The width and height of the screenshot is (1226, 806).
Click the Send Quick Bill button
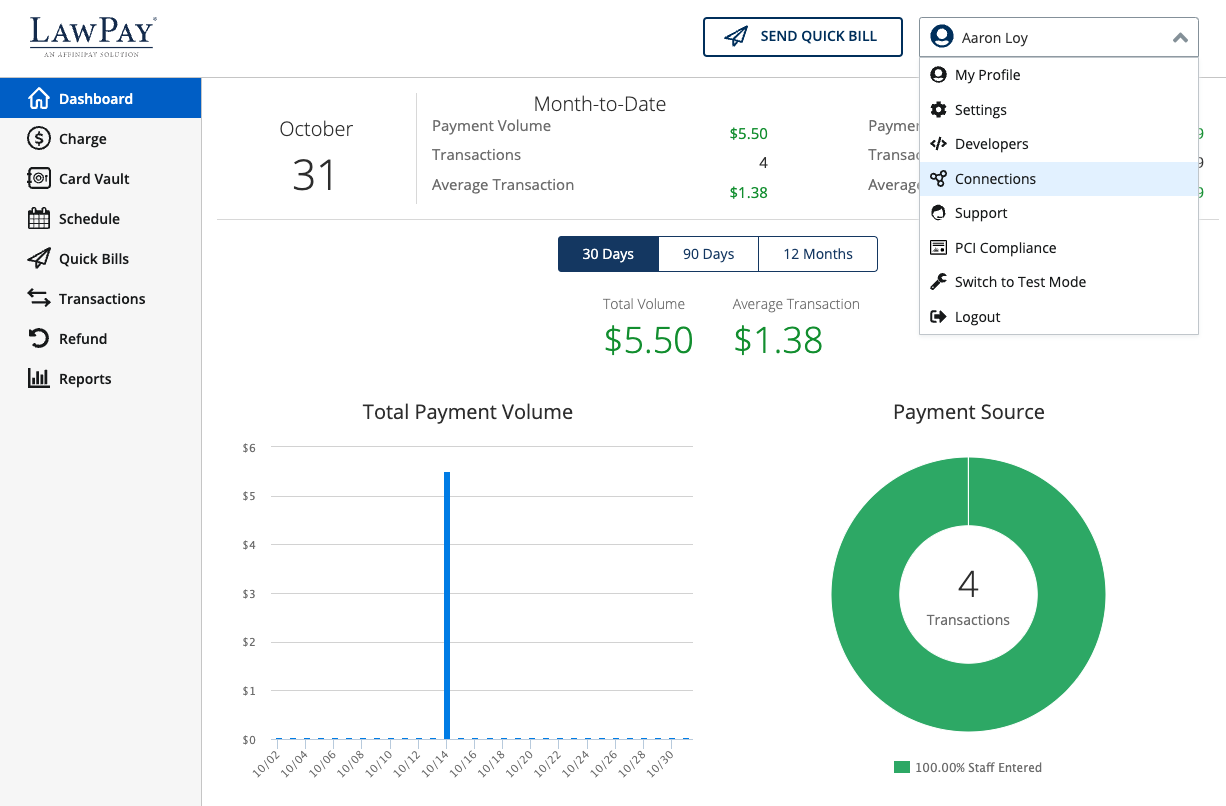tap(802, 37)
